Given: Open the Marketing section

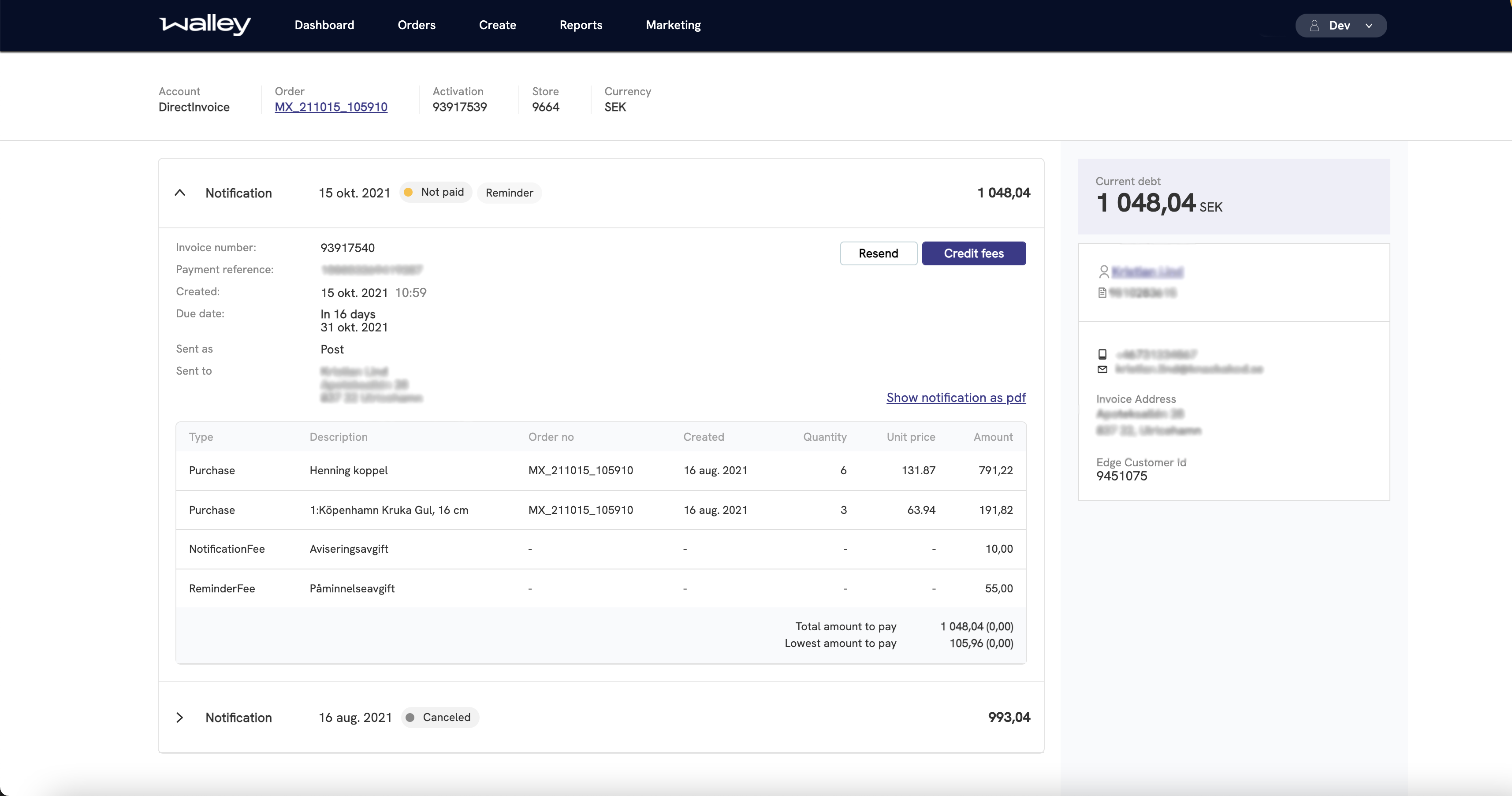Looking at the screenshot, I should coord(673,25).
